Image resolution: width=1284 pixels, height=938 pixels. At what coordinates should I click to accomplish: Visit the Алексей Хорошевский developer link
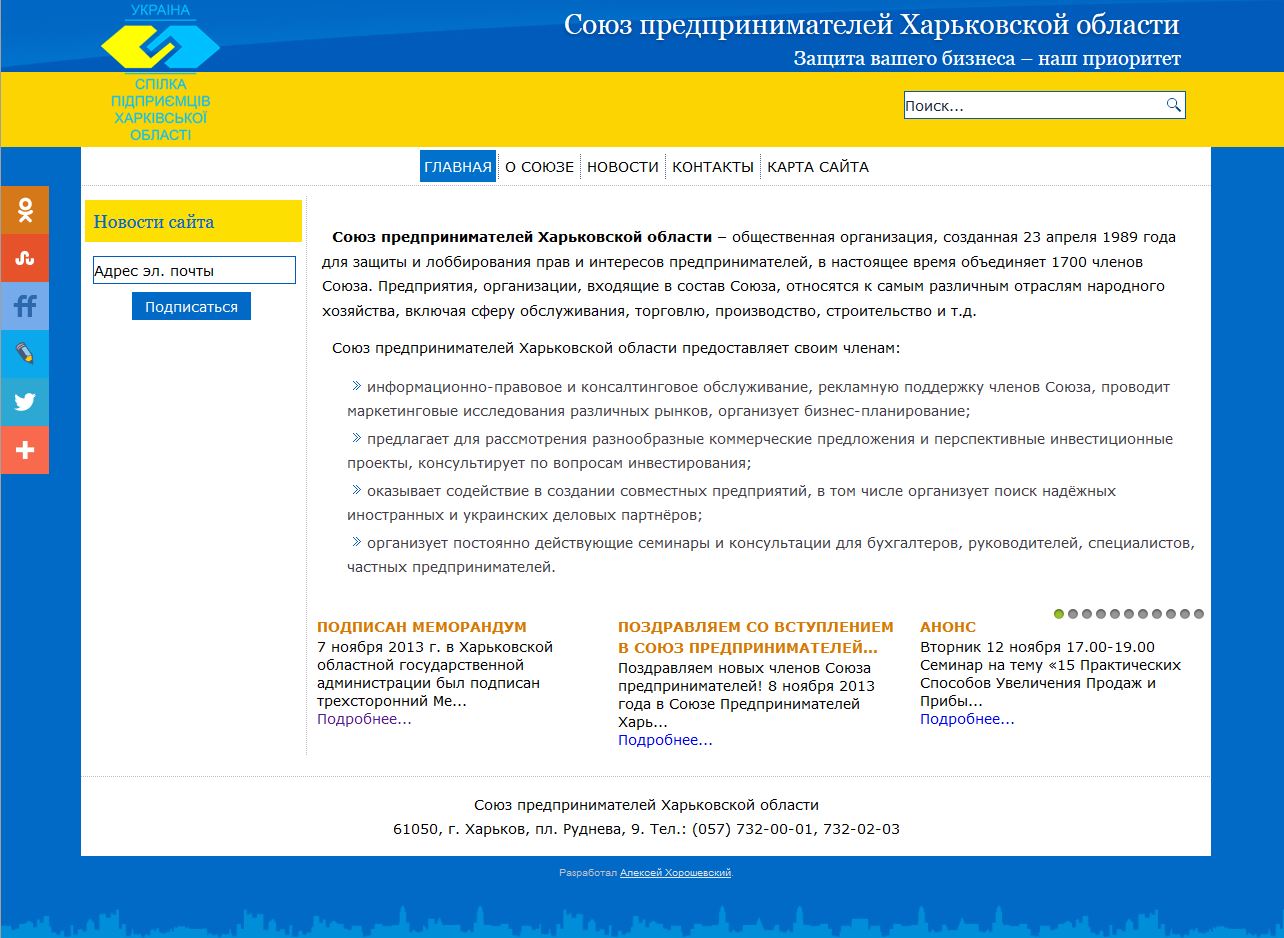675,873
